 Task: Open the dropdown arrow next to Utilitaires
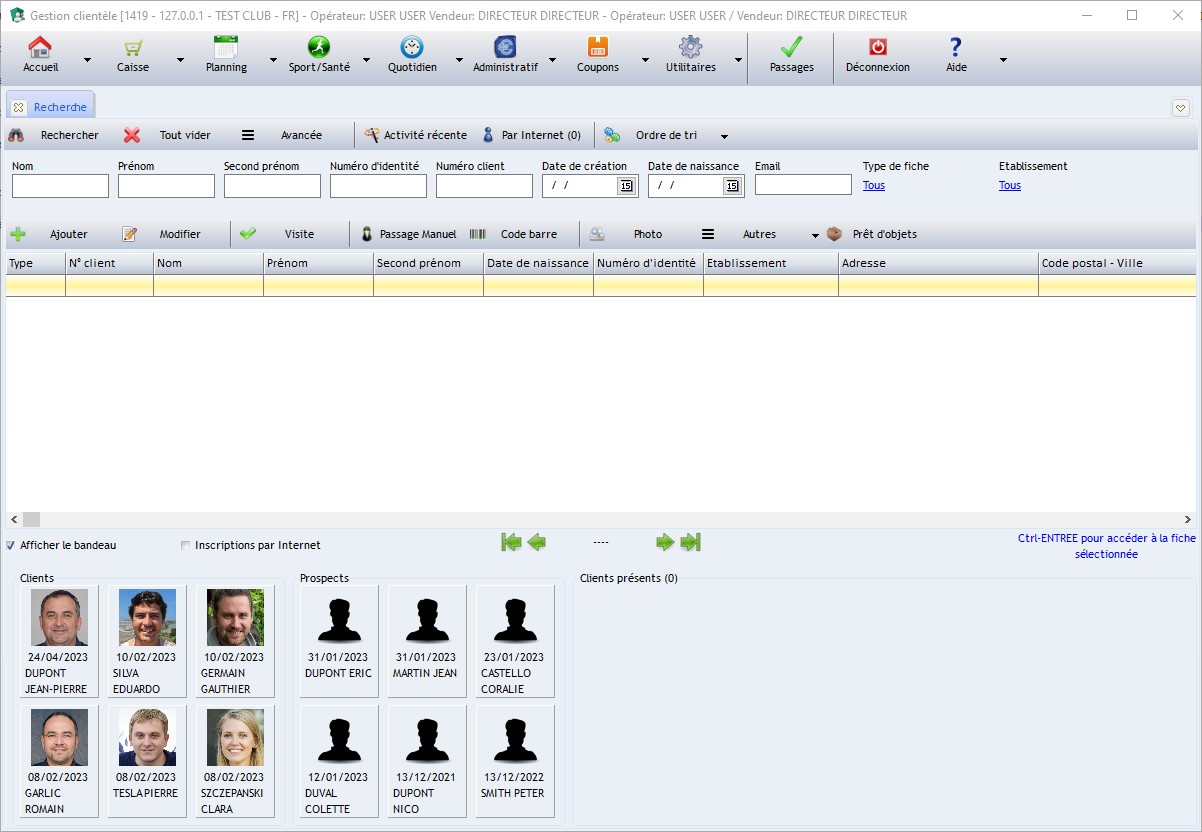point(738,60)
